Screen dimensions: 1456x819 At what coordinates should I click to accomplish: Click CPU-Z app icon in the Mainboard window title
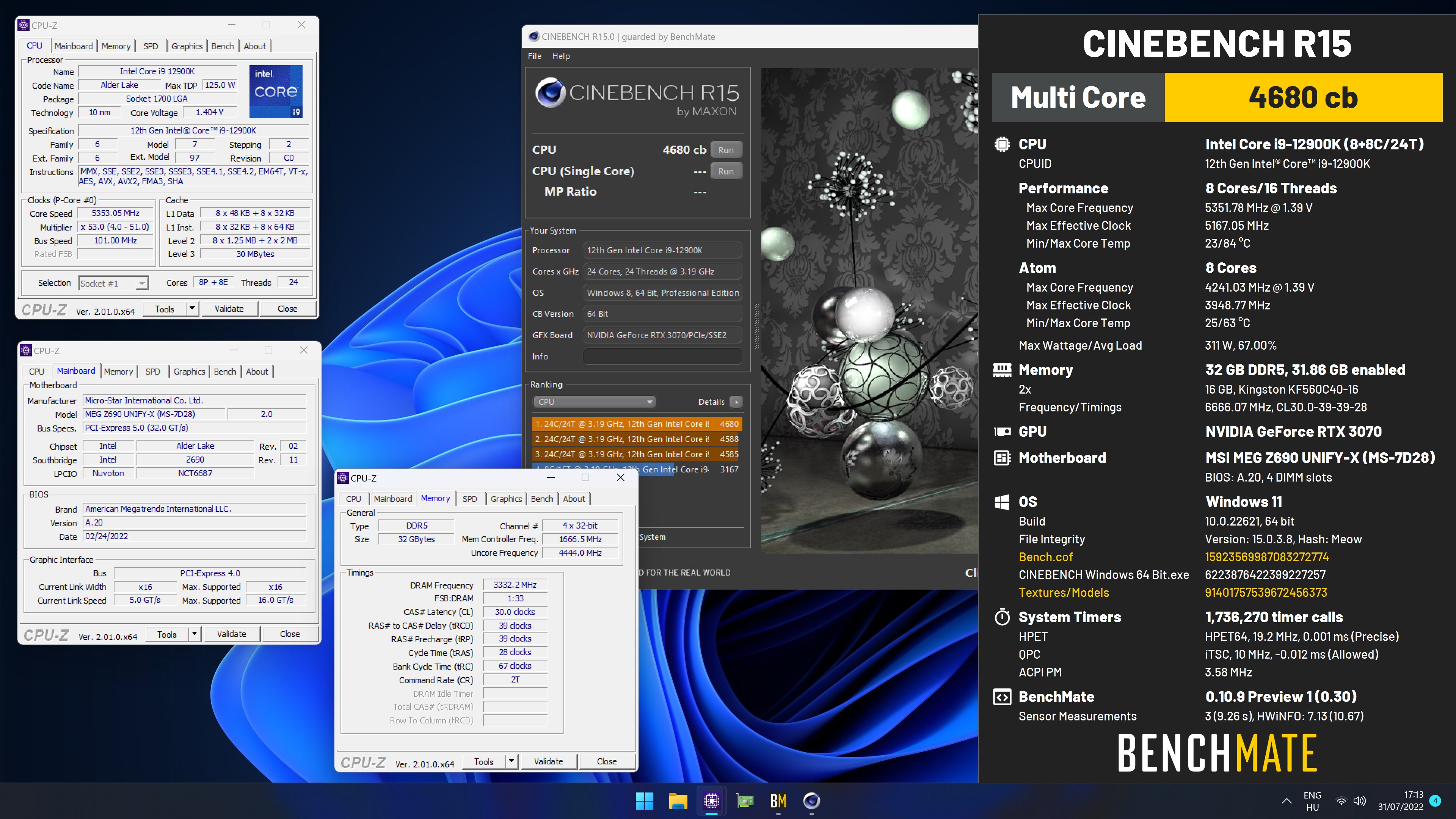pos(26,350)
